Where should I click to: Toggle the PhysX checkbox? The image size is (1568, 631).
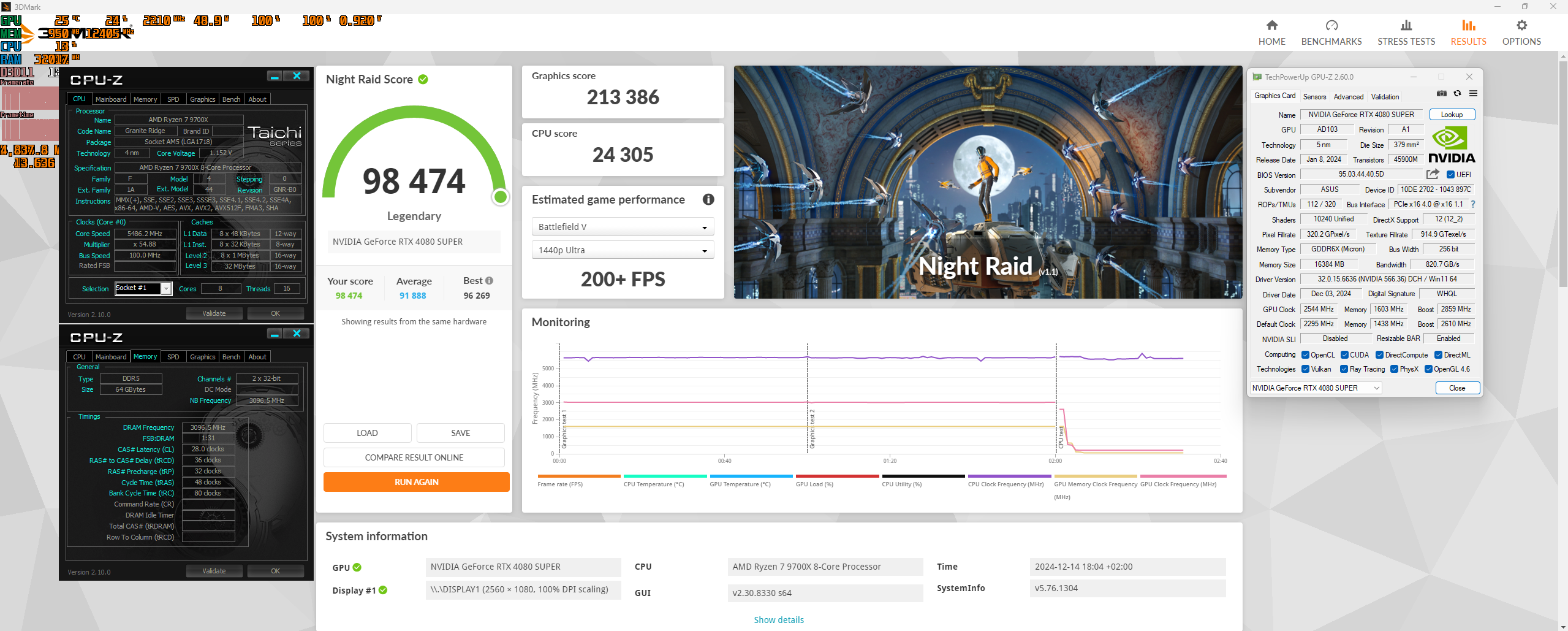(1394, 369)
